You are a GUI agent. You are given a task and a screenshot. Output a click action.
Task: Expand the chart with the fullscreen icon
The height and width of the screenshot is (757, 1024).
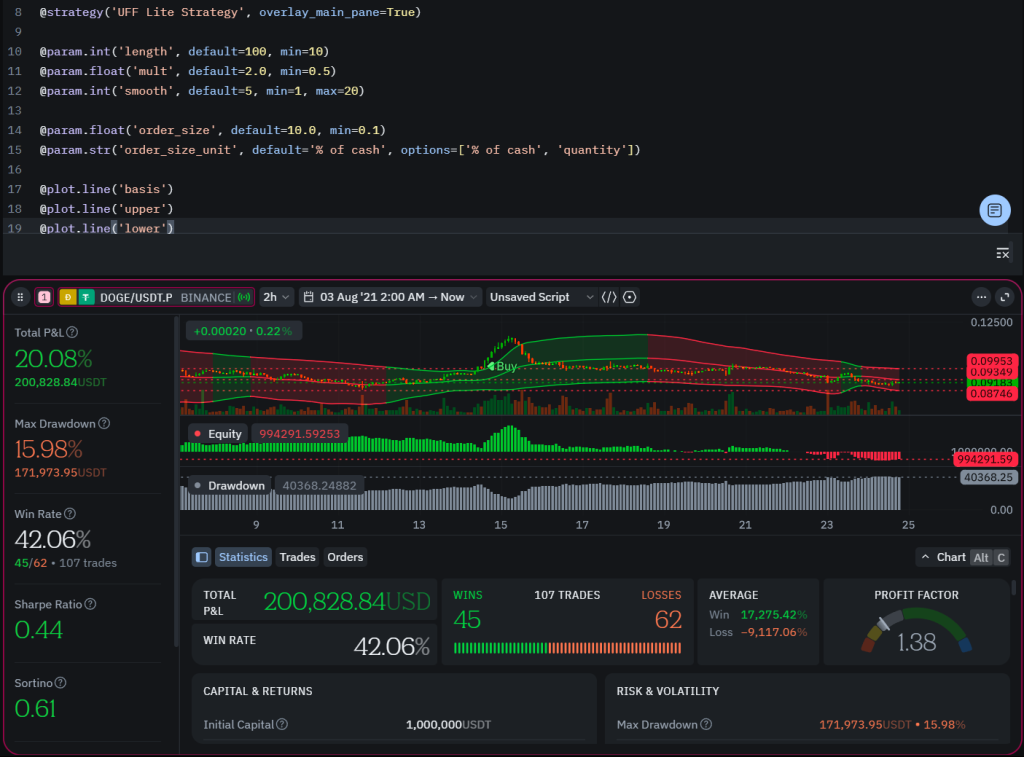(x=1003, y=297)
